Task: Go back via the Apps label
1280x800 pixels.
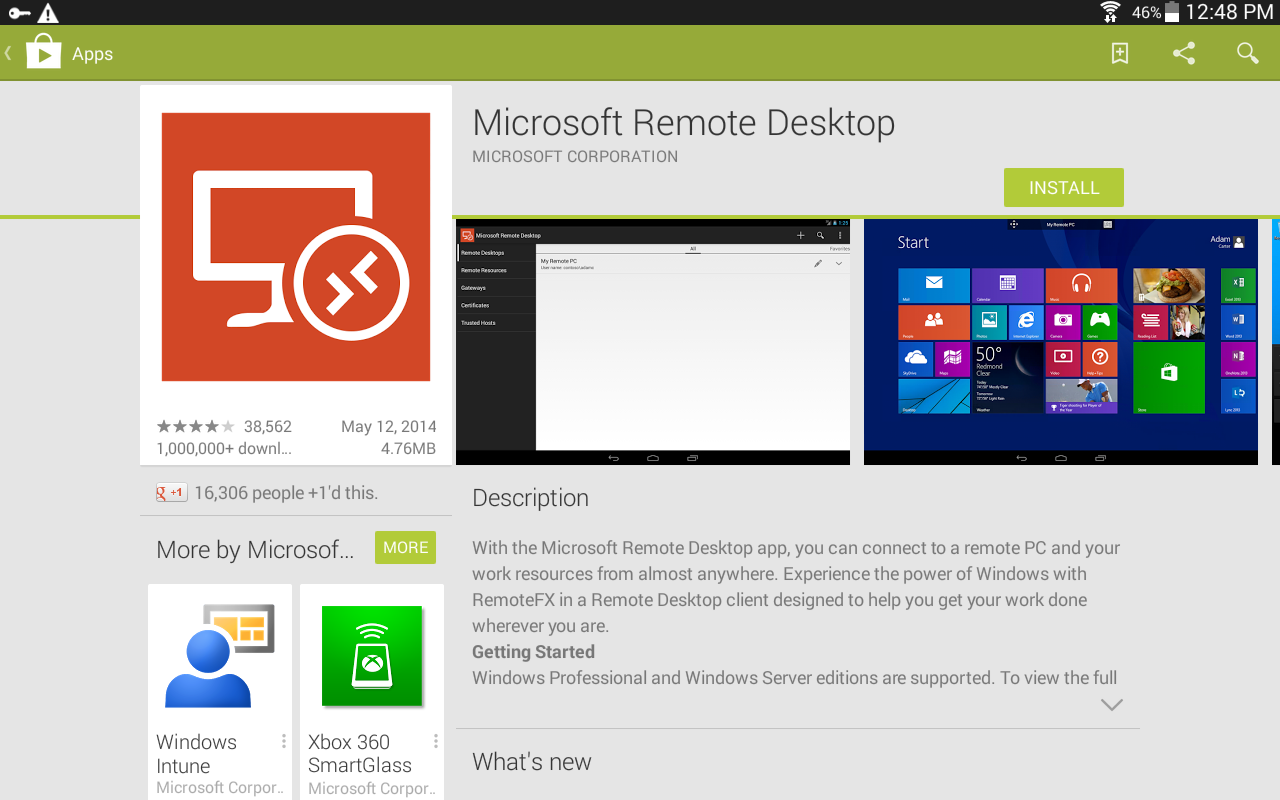Action: [92, 54]
